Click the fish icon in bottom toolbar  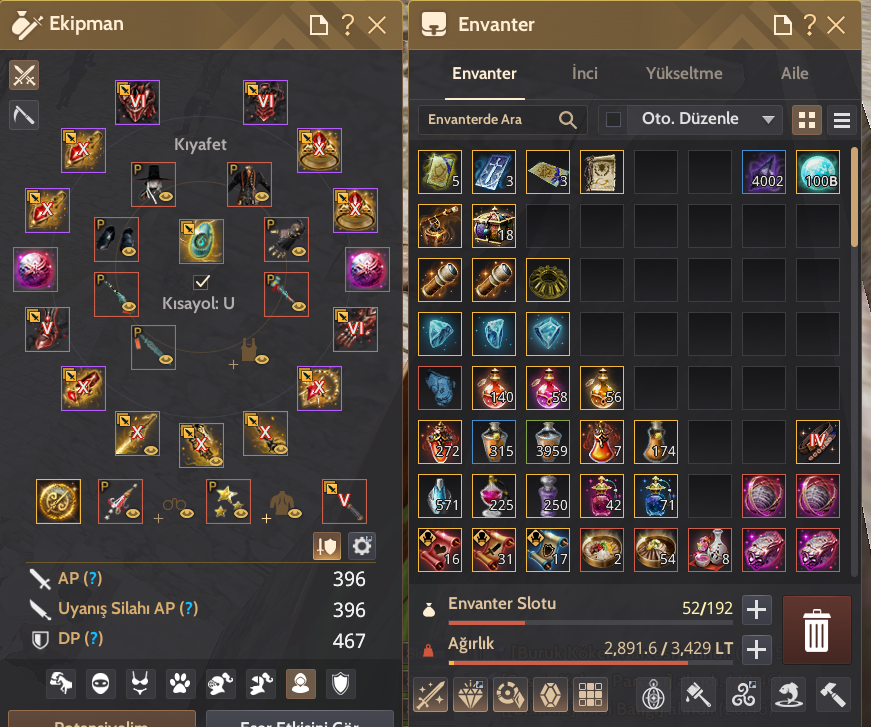click(789, 694)
